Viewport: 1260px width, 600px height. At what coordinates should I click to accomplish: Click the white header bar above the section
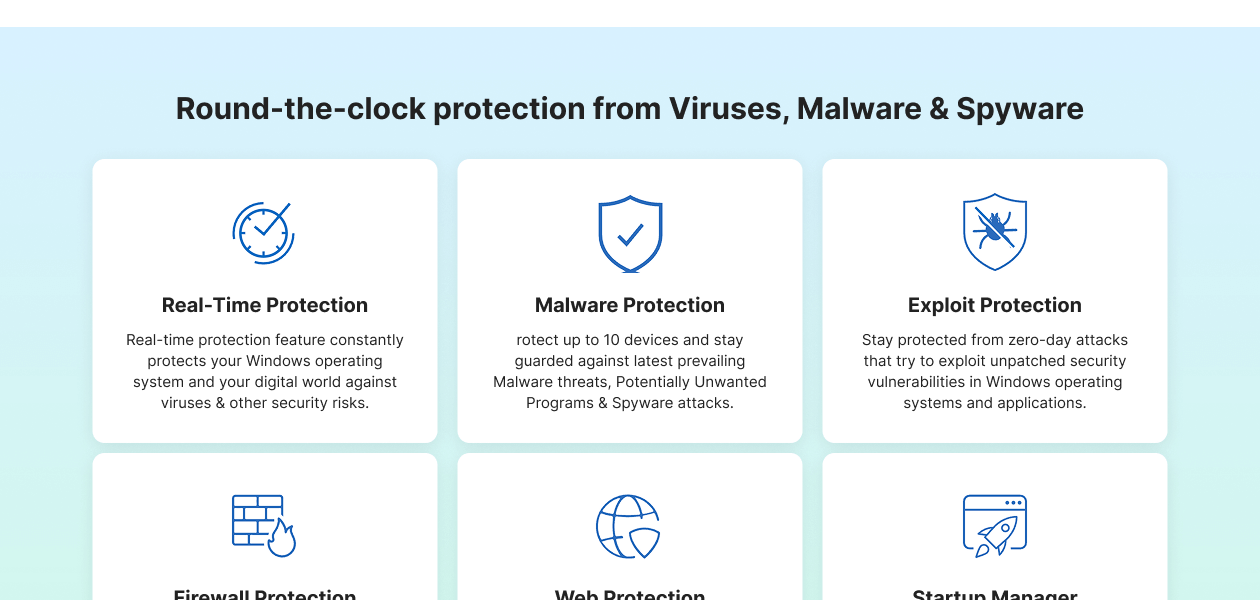pyautogui.click(x=630, y=13)
